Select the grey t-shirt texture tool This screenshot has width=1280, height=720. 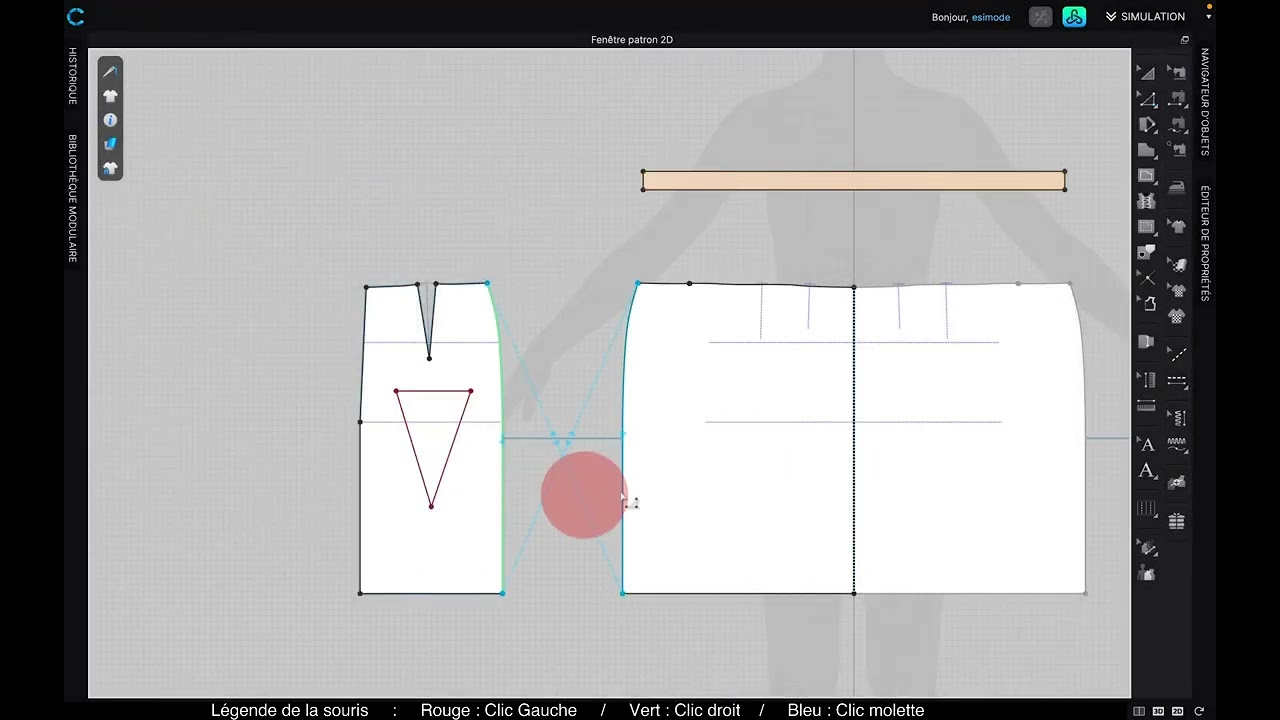click(x=1177, y=226)
